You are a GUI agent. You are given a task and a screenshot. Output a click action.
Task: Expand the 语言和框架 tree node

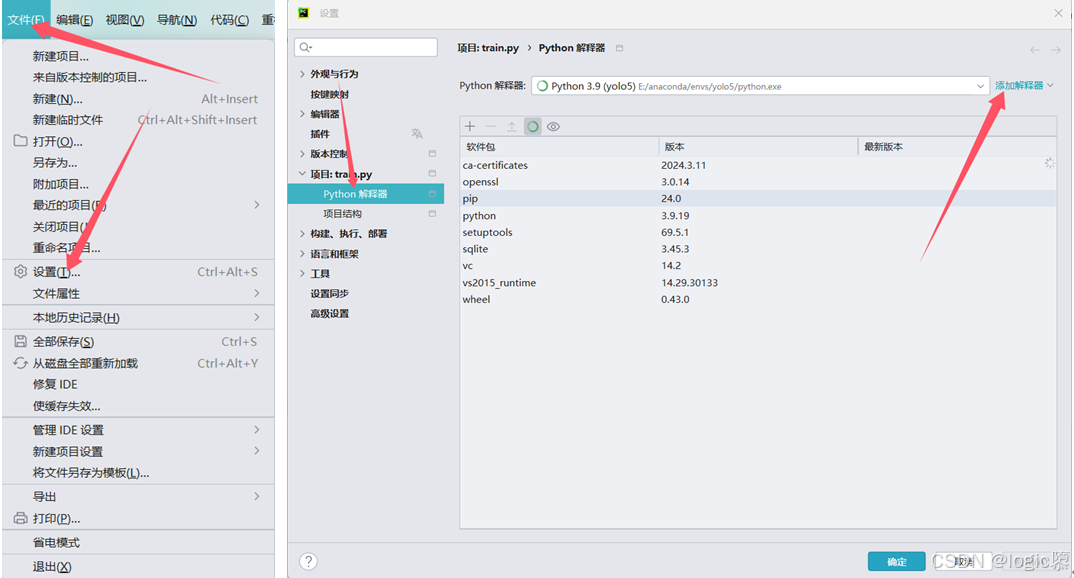(302, 253)
